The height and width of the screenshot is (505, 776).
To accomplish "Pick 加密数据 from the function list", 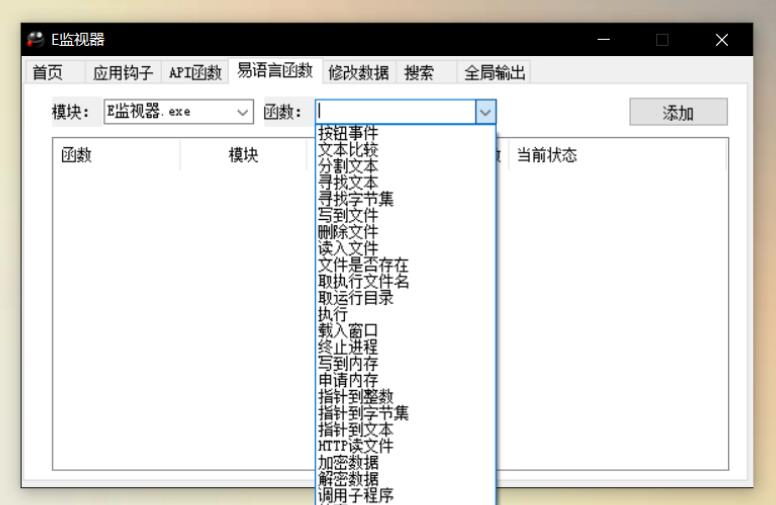I will tap(348, 462).
